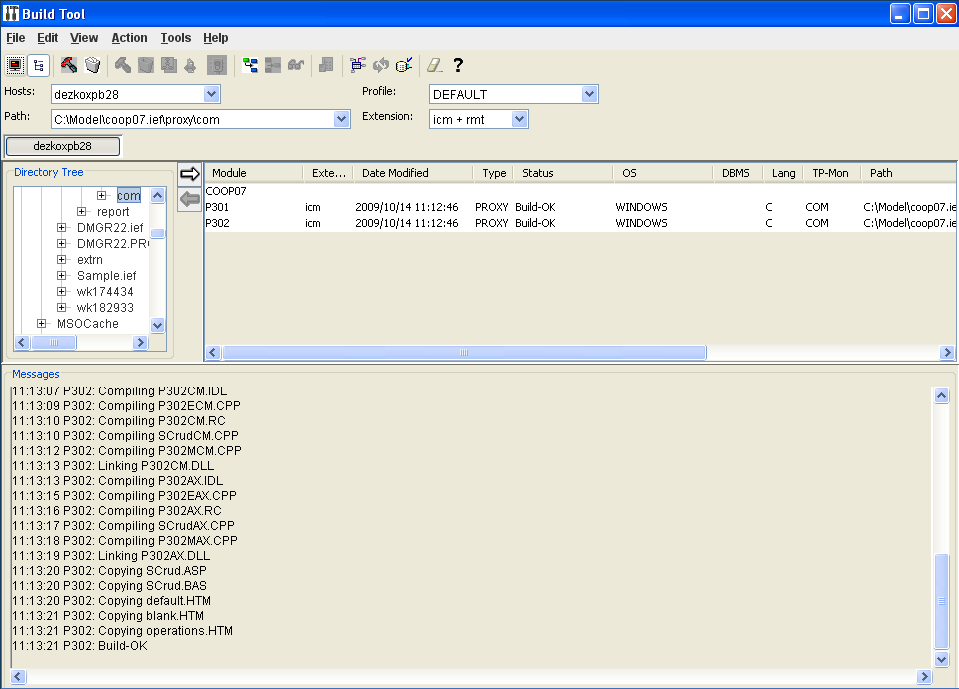
Task: Open the Hosts dropdown list
Action: click(x=211, y=94)
